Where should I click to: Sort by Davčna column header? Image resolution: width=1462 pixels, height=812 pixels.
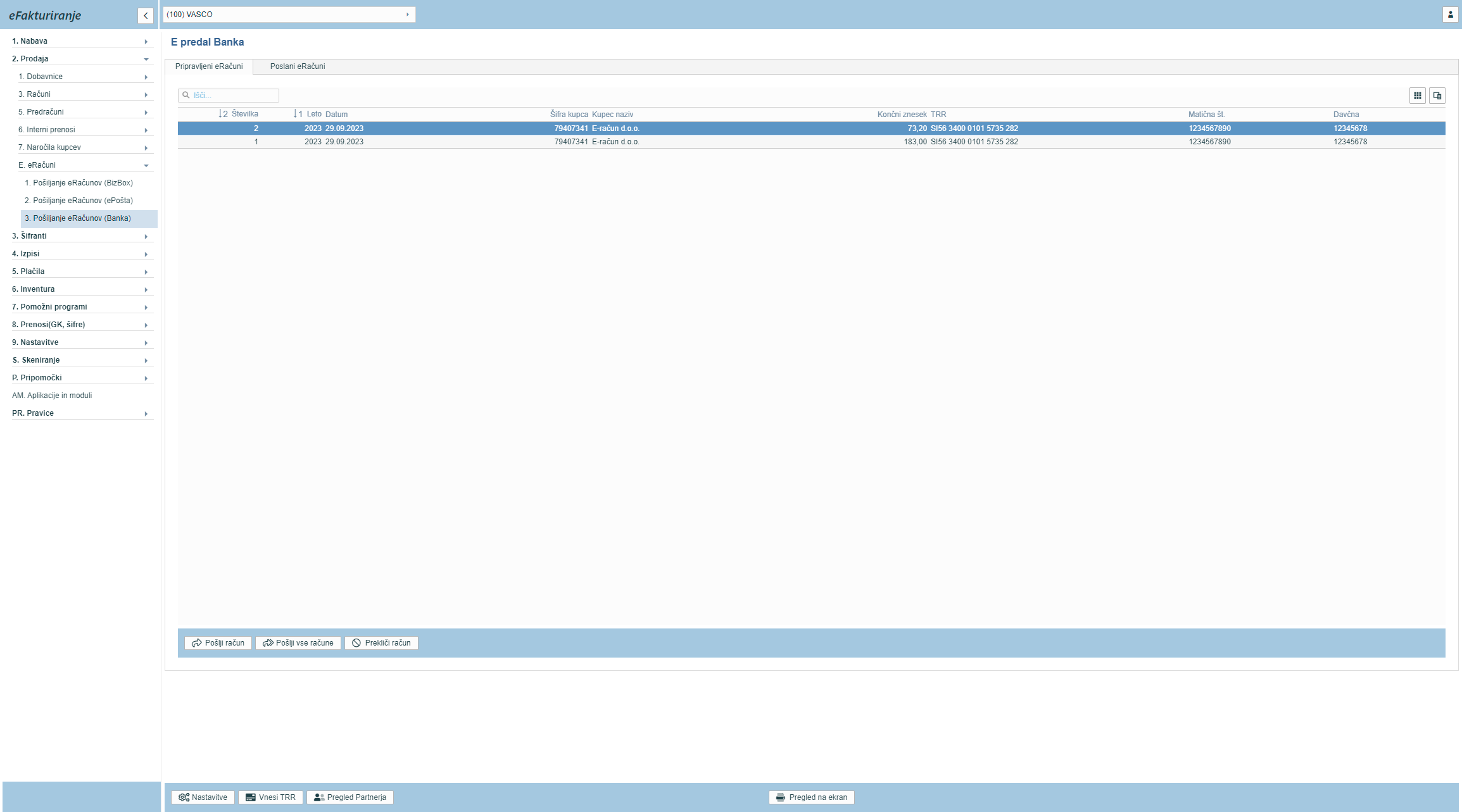tap(1345, 115)
